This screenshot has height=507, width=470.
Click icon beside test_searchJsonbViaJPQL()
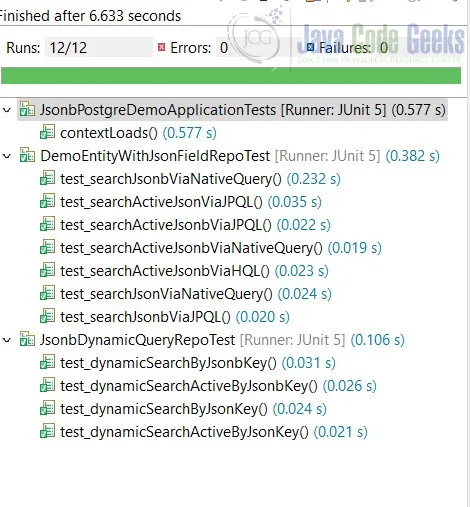[47, 316]
